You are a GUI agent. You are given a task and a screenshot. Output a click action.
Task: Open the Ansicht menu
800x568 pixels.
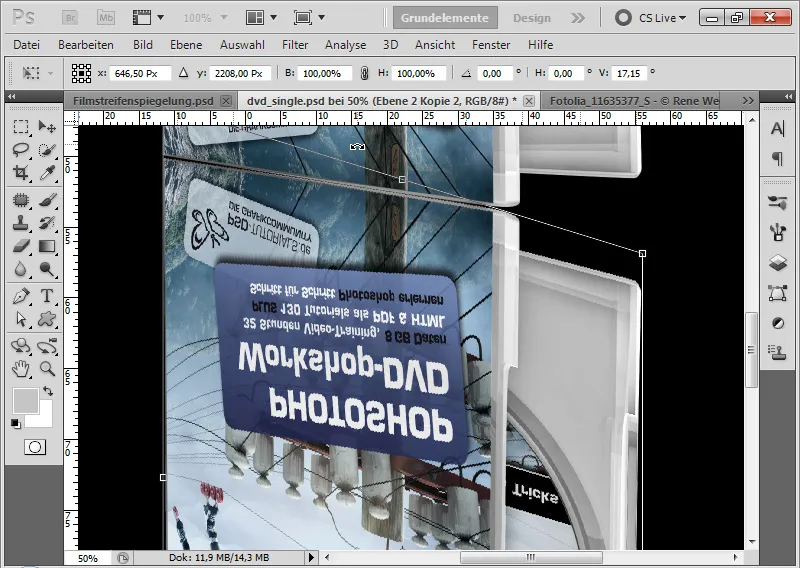(435, 45)
